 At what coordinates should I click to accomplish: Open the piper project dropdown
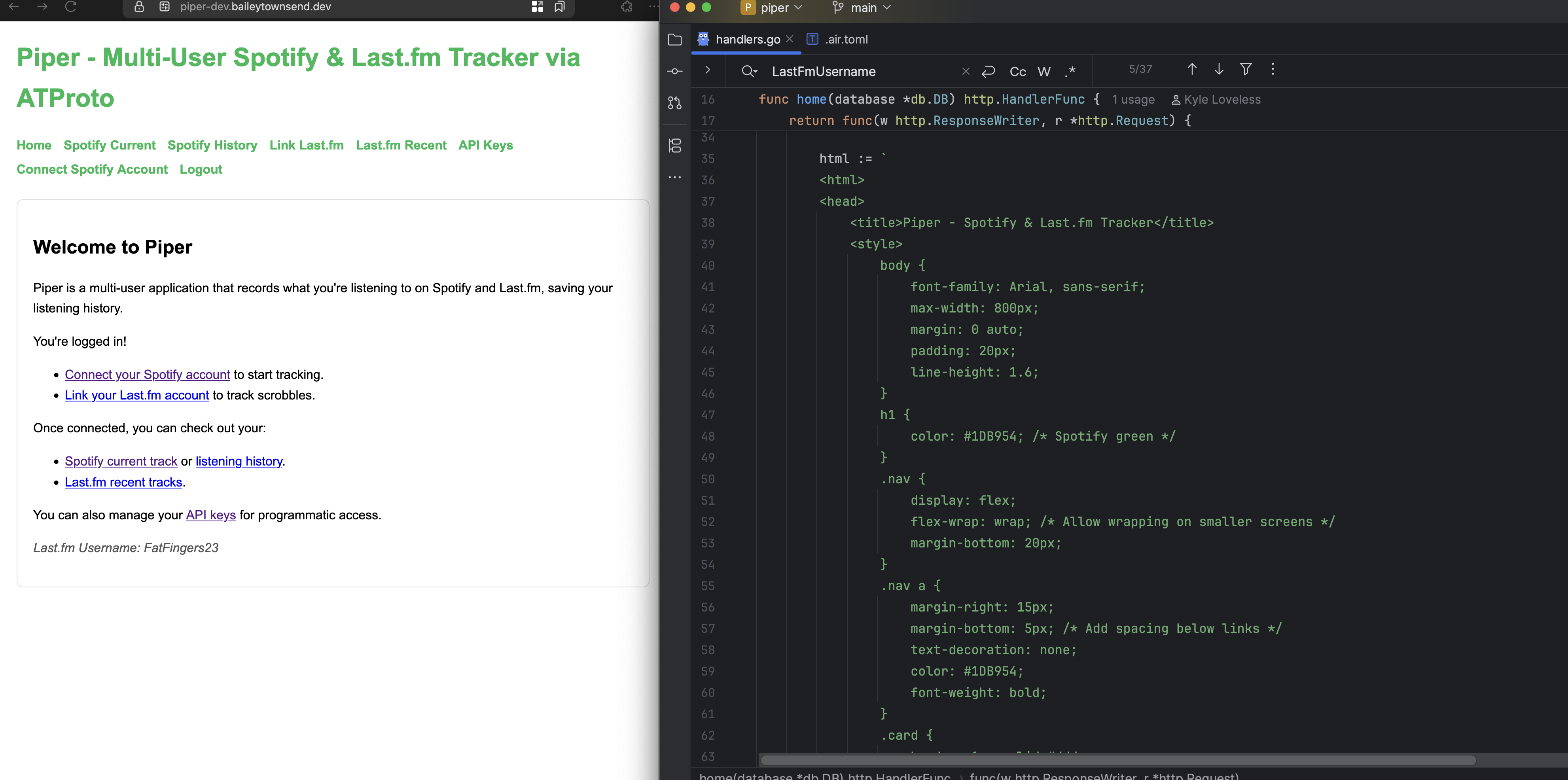tap(773, 8)
